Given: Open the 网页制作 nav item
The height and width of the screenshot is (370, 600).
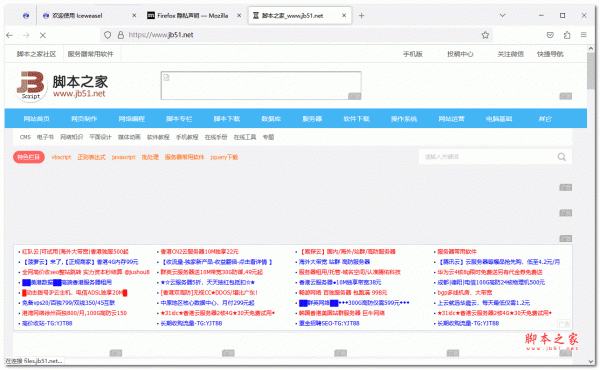Looking at the screenshot, I should coord(84,119).
